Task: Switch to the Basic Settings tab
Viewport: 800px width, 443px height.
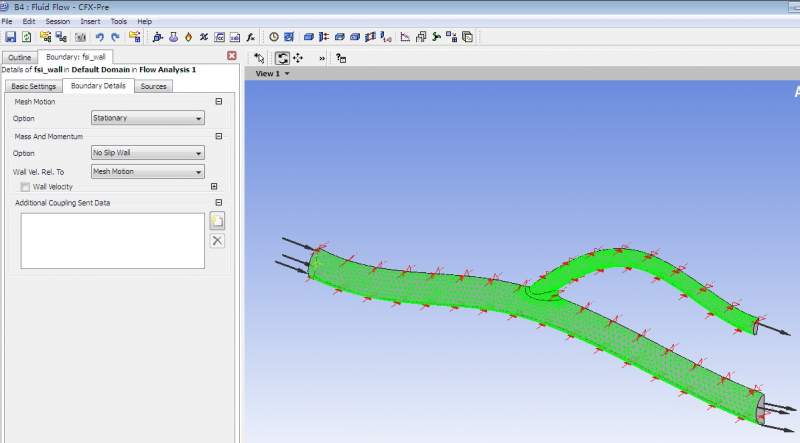Action: point(33,86)
